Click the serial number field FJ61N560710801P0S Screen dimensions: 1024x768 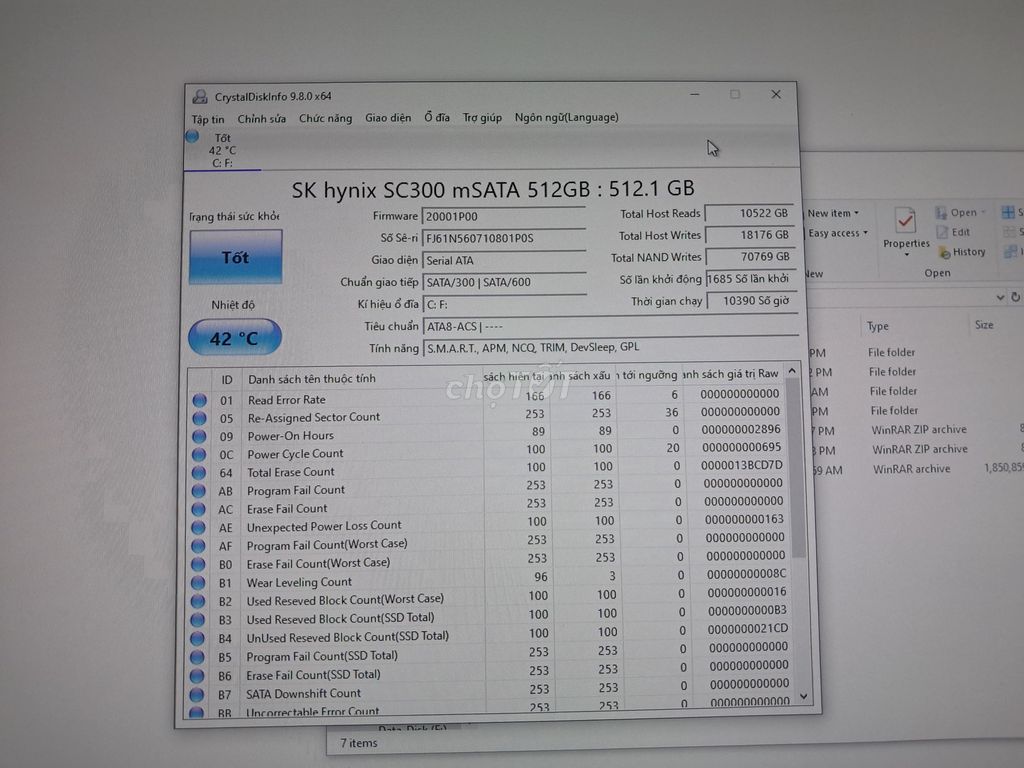tap(504, 238)
